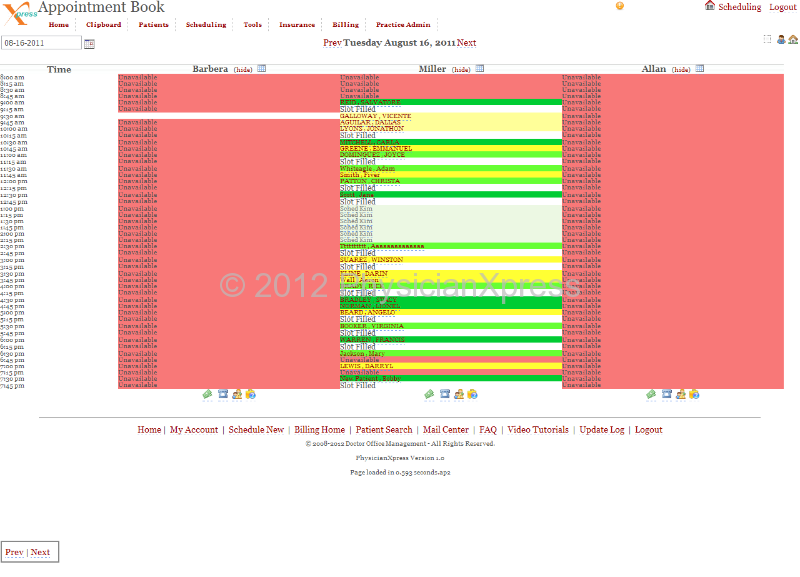Click the green money icon under Allan
800x577 pixels.
click(x=651, y=395)
